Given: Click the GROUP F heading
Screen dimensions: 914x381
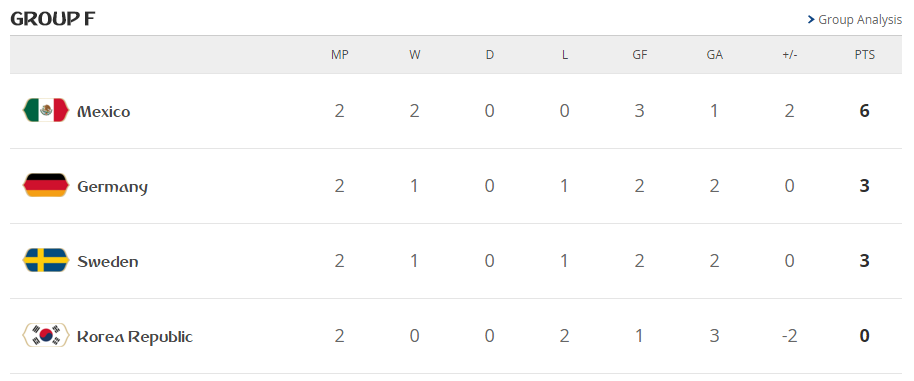Looking at the screenshot, I should 52,19.
